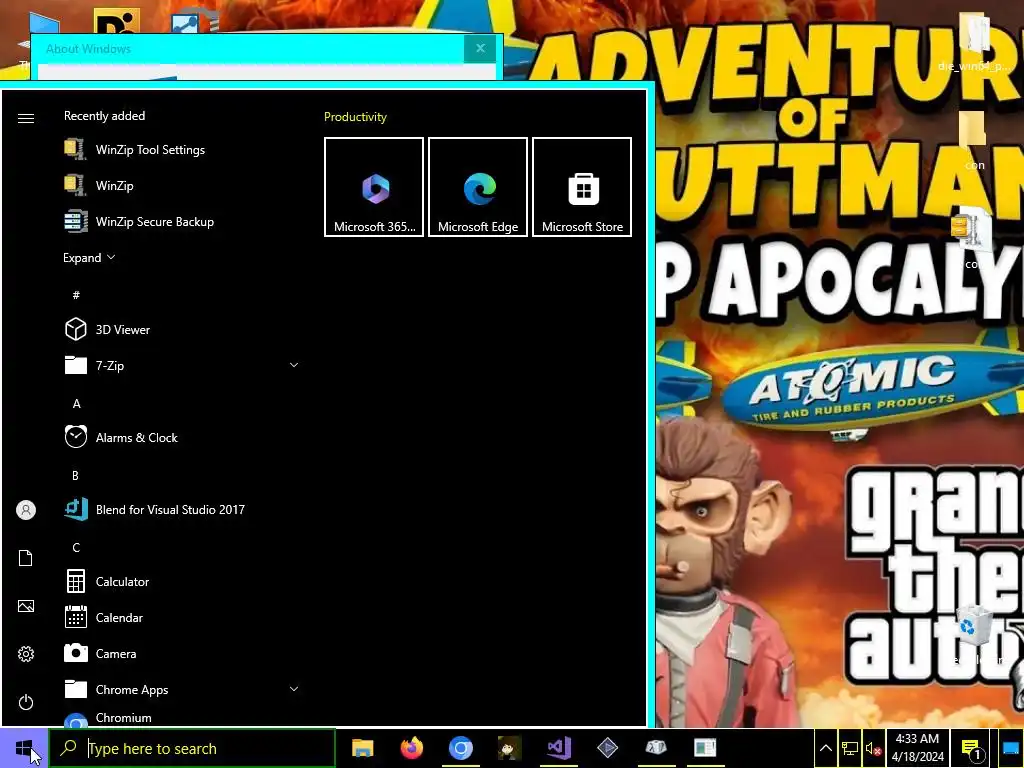Viewport: 1024px width, 768px height.
Task: Launch Microsoft Edge tile
Action: 478,187
